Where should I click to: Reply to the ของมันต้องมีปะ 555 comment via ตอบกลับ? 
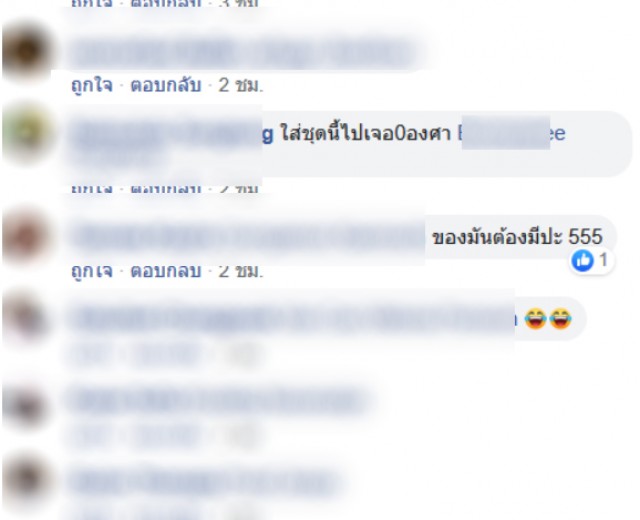coord(166,271)
